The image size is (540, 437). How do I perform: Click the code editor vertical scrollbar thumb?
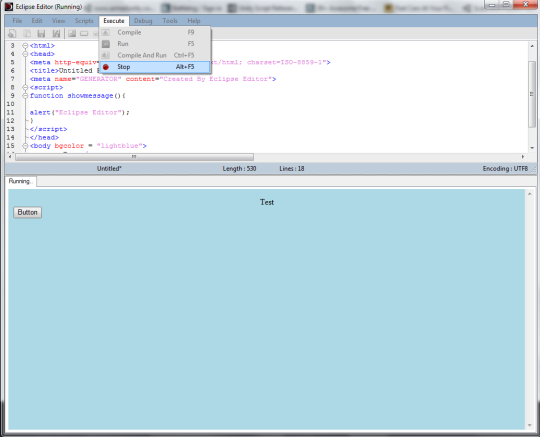tap(532, 94)
